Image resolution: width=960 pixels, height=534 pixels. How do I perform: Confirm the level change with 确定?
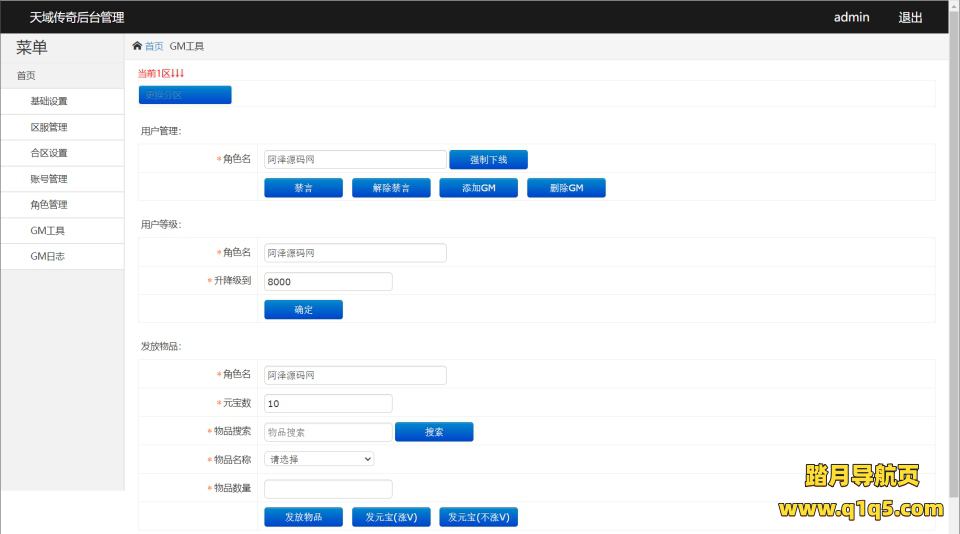point(303,310)
